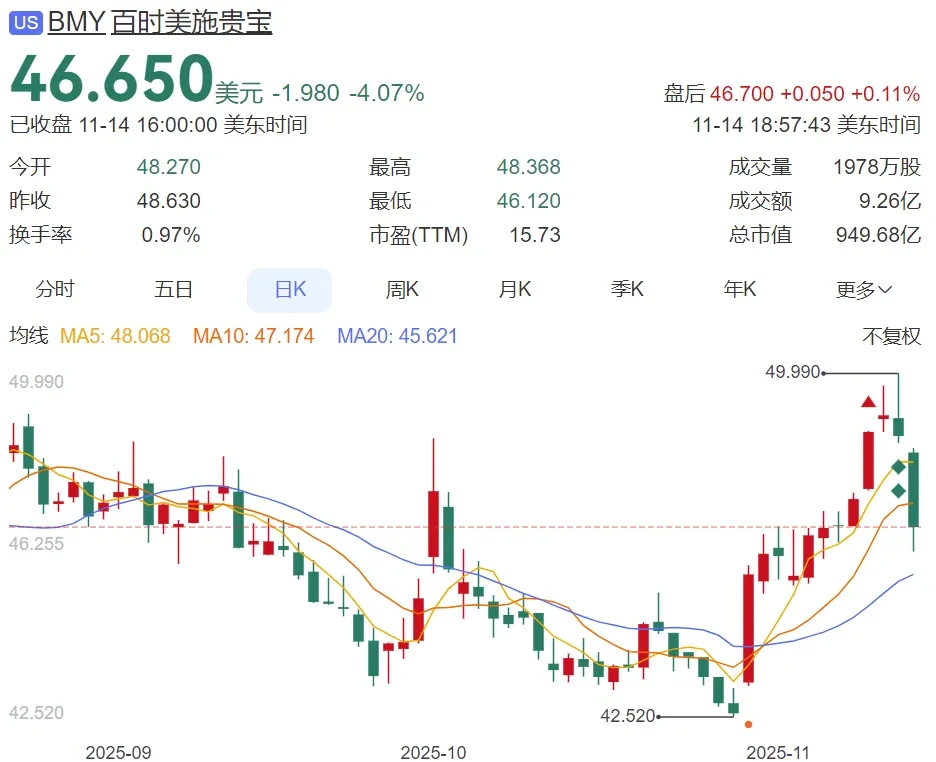
Task: Click the blue US market badge
Action: coord(26,22)
